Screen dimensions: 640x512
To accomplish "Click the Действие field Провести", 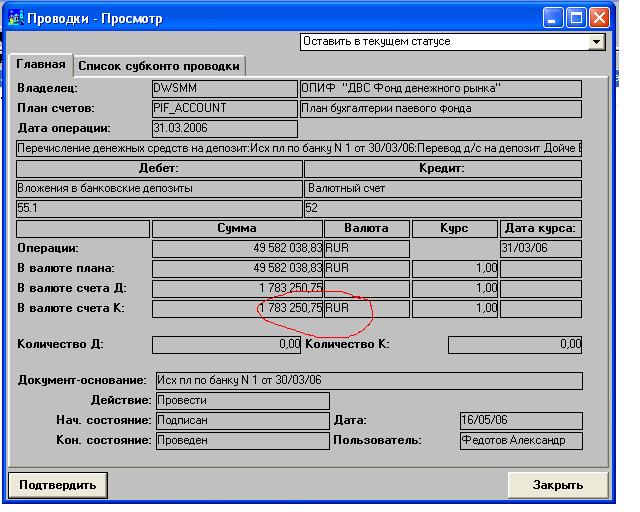I will point(242,401).
